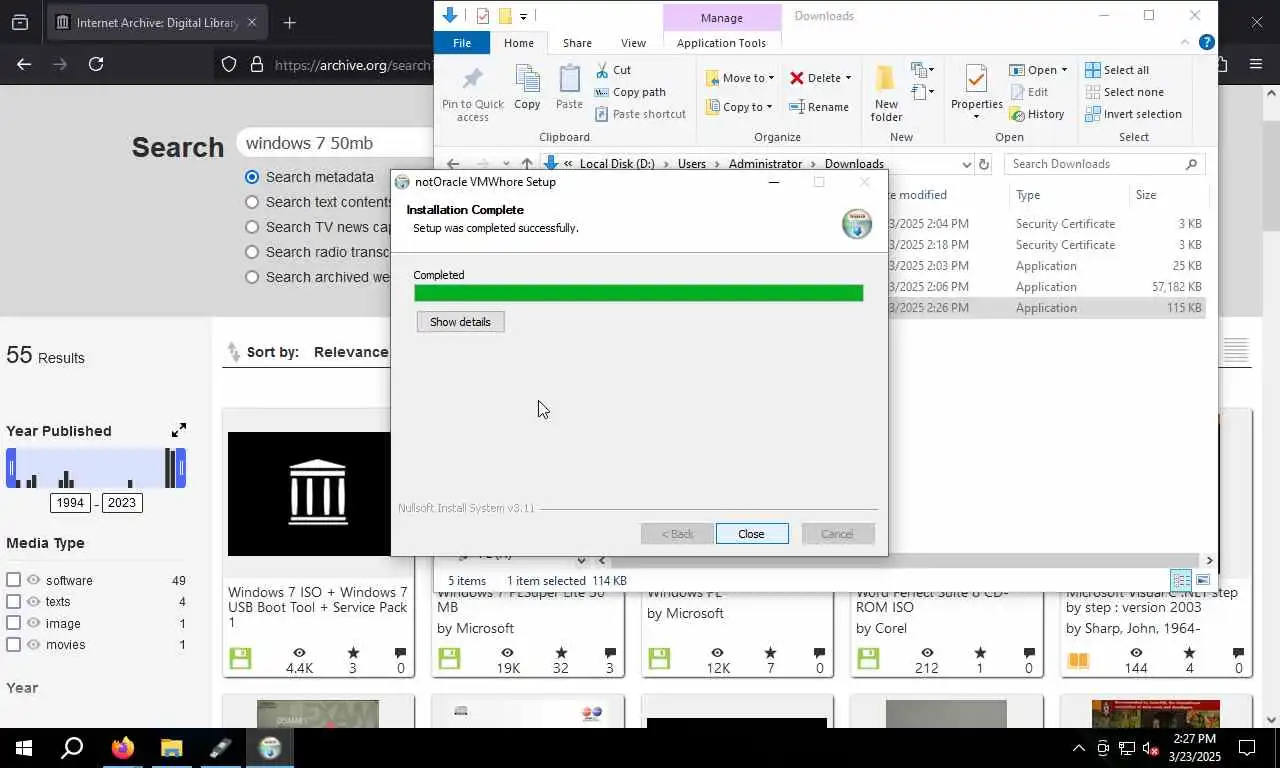1280x768 pixels.
Task: Select Search radio transcripts radio button
Action: 252,252
